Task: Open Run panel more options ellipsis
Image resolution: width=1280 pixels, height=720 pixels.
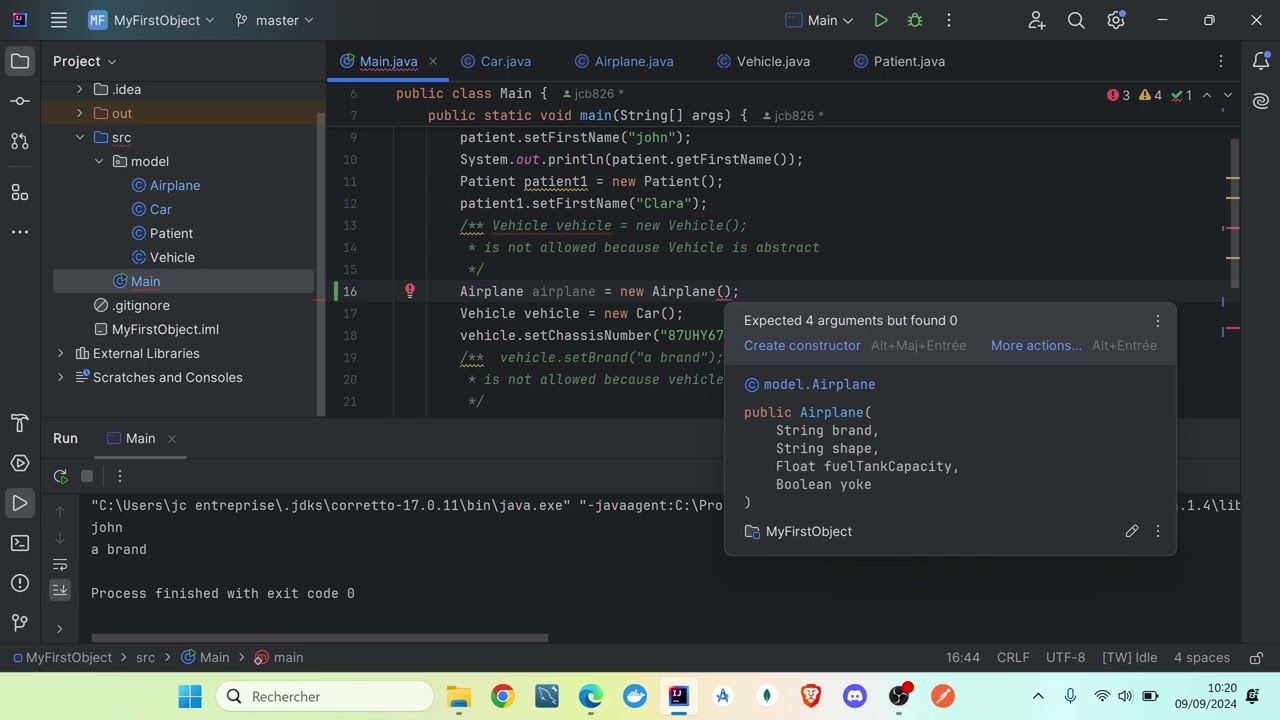Action: point(120,476)
